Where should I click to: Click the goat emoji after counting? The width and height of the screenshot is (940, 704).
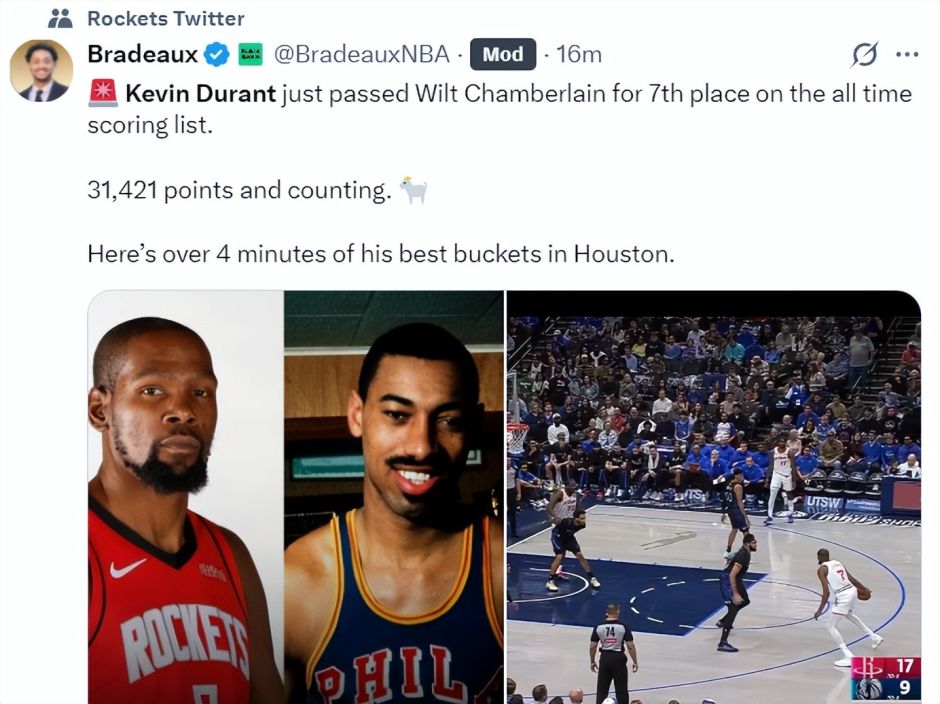coord(414,191)
